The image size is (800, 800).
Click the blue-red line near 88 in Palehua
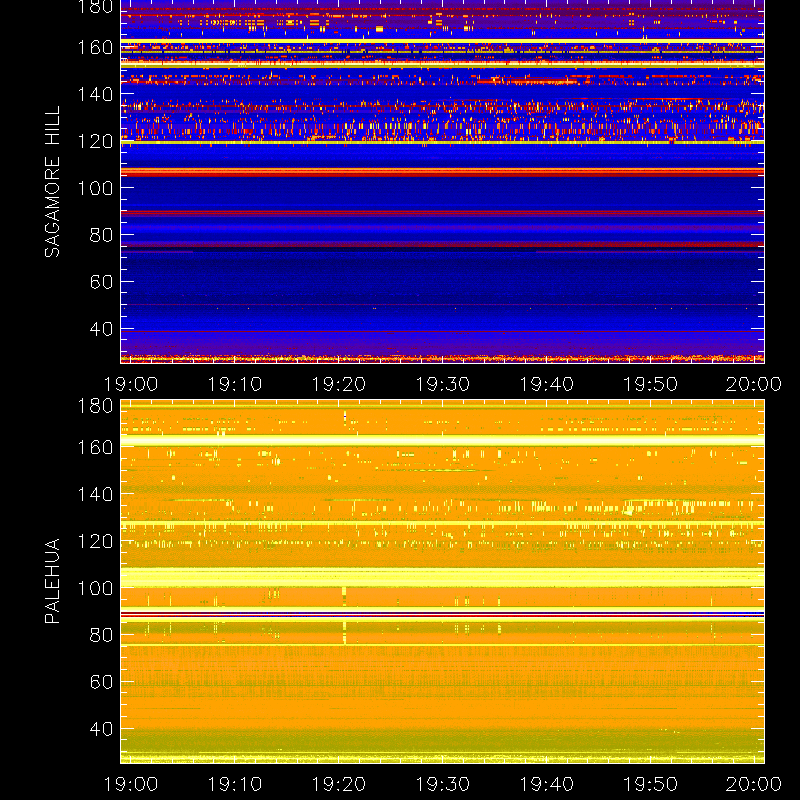click(442, 614)
